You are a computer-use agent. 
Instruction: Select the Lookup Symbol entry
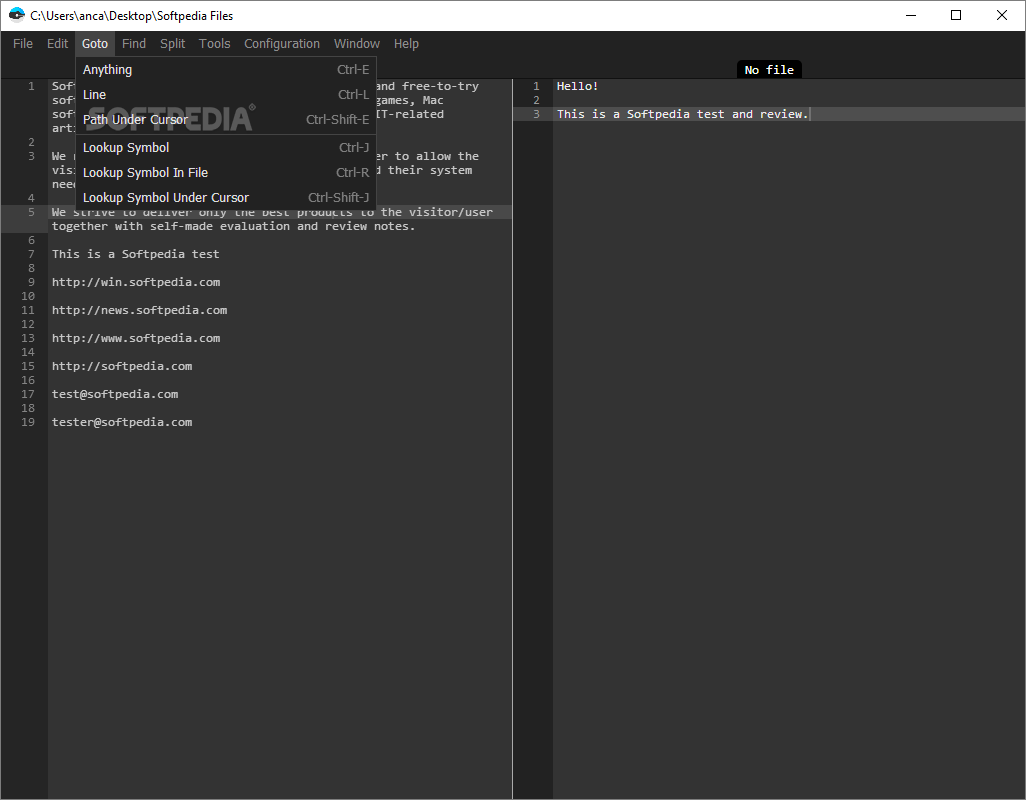(x=226, y=148)
